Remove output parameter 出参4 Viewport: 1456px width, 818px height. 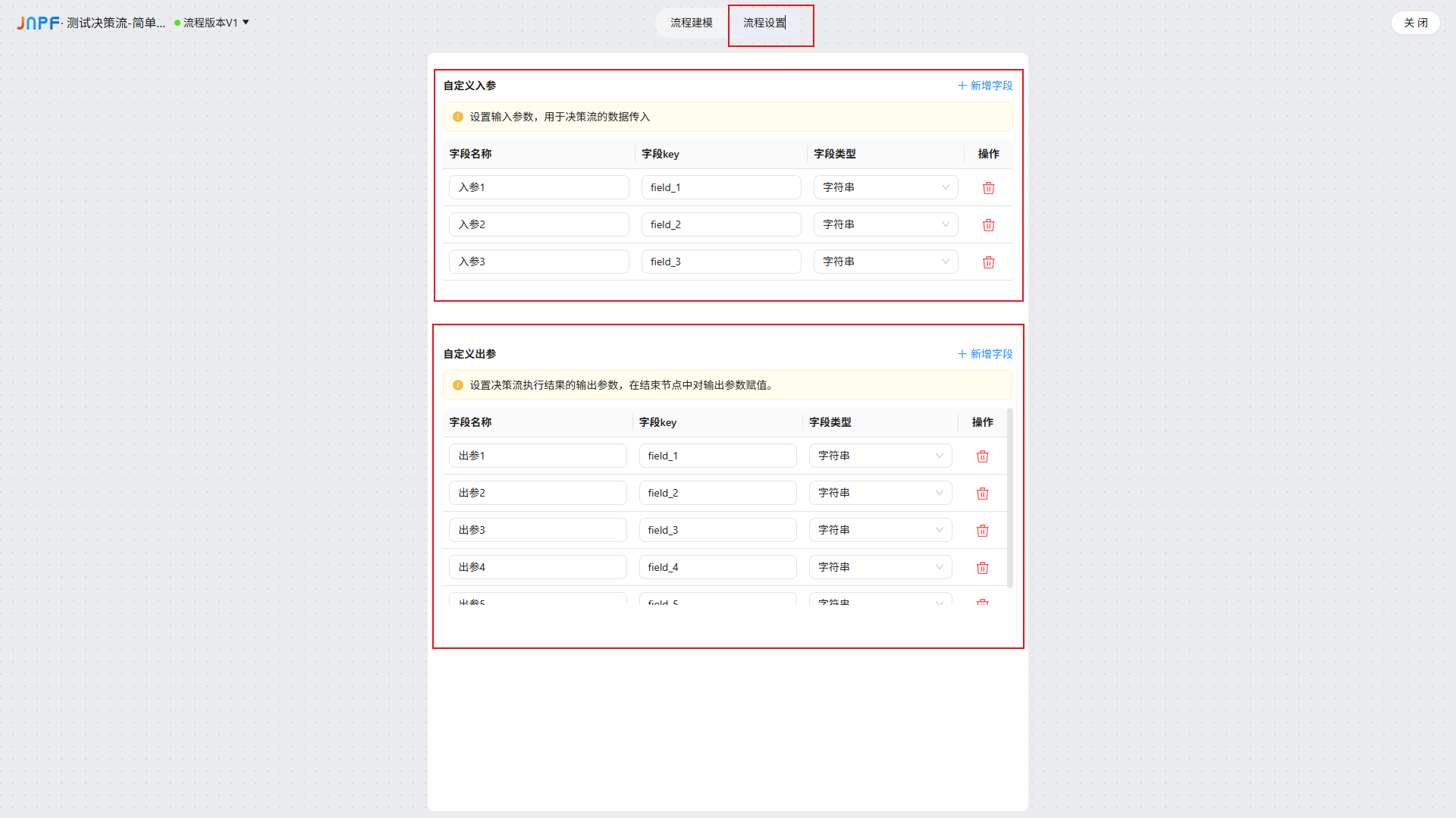[982, 567]
